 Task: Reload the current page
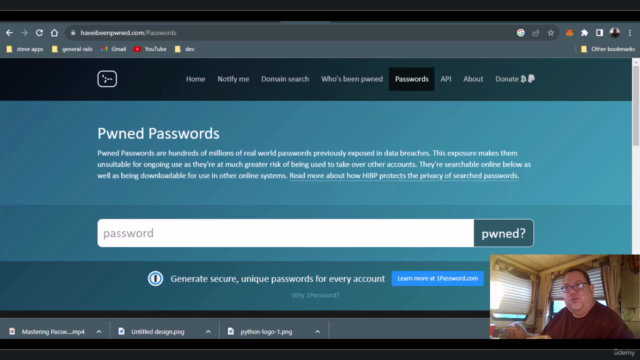coord(39,33)
